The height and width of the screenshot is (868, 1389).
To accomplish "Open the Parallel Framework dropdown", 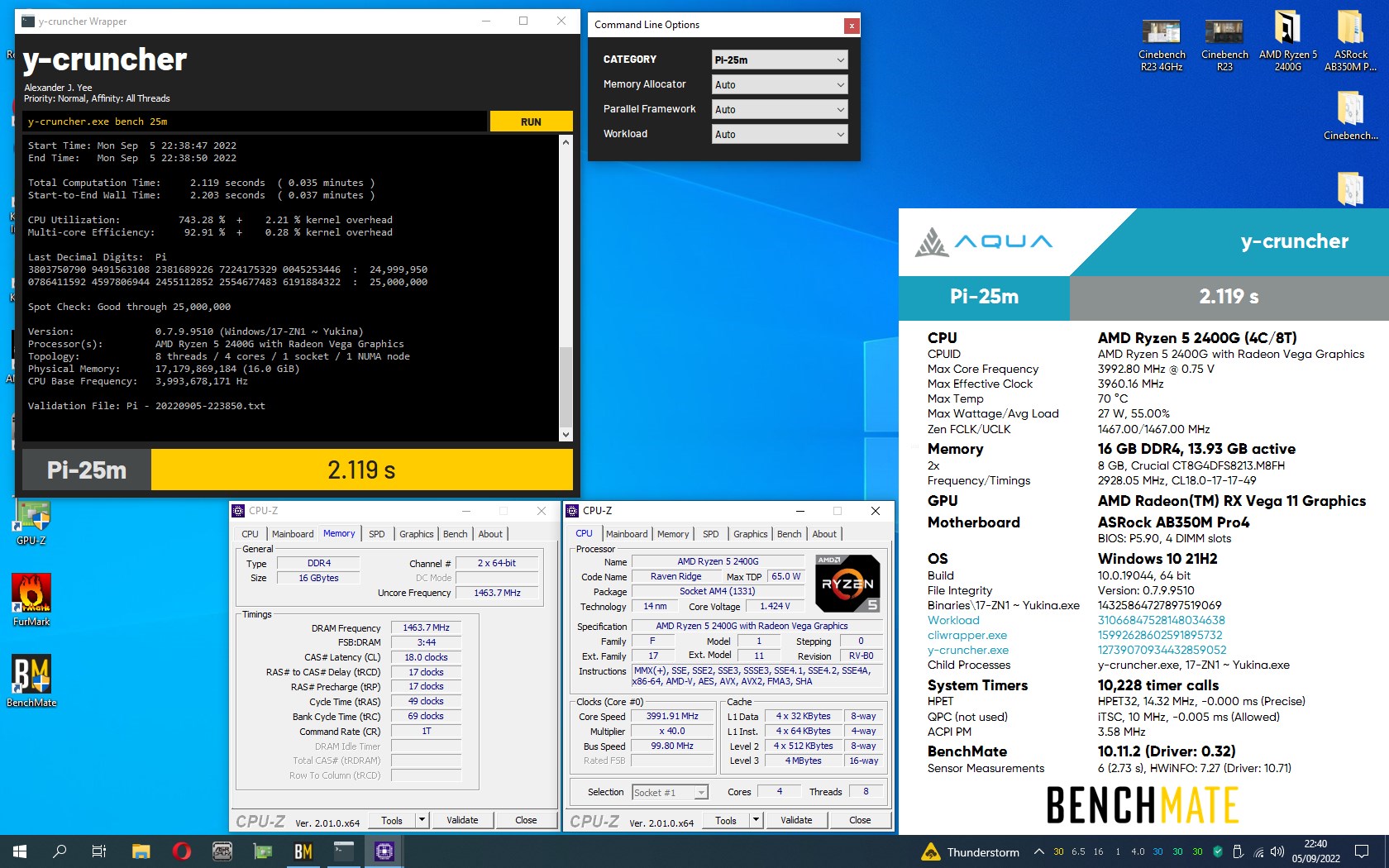I will [x=780, y=109].
